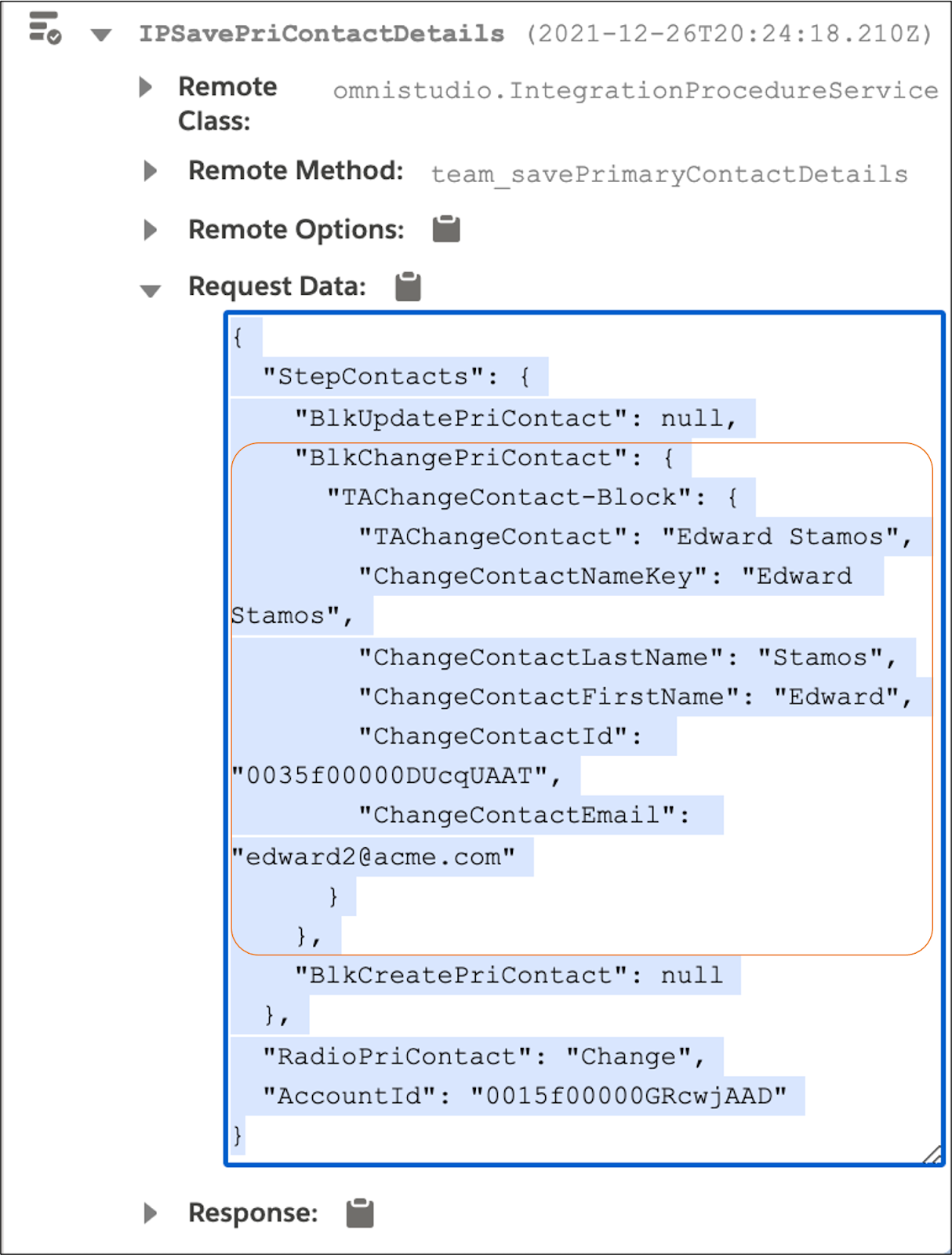Expand the Remote Class row
Image resolution: width=952 pixels, height=1255 pixels.
[145, 86]
